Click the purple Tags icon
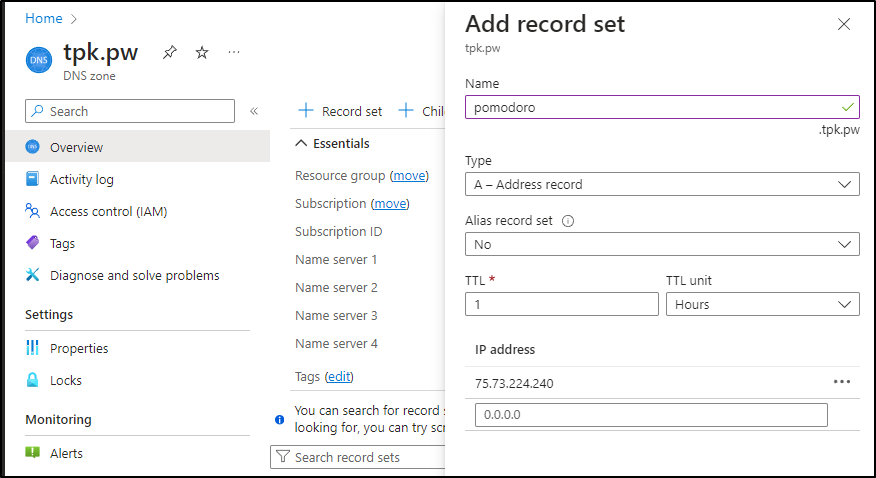This screenshot has height=478, width=876. coord(32,243)
